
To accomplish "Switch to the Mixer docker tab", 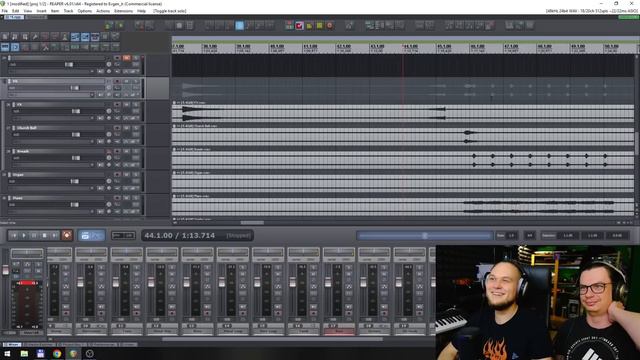I will click(12, 344).
